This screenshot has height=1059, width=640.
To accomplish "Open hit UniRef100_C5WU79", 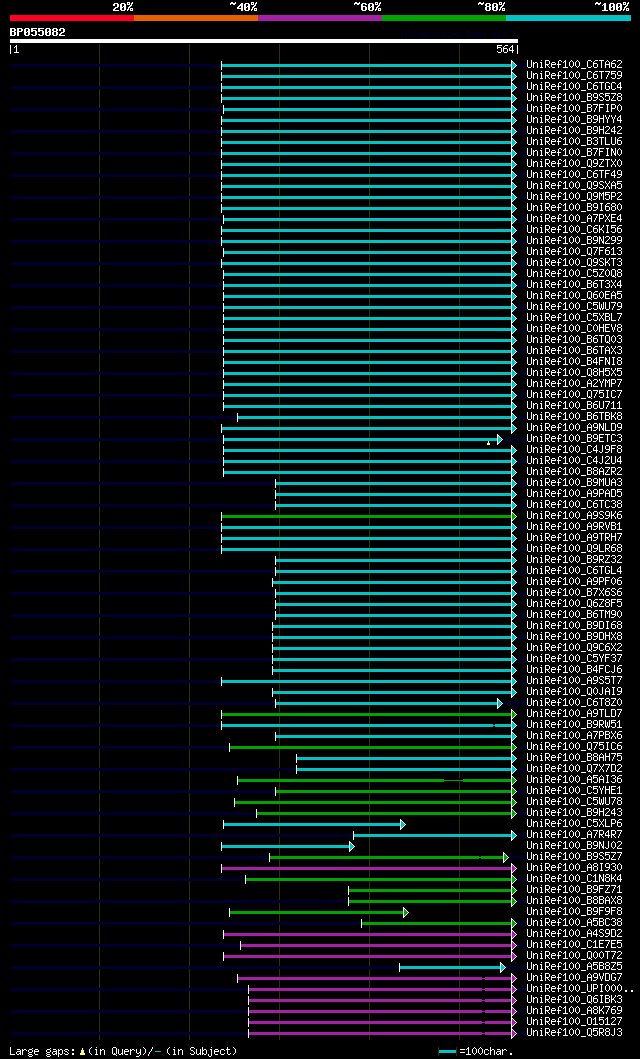I will [x=575, y=307].
